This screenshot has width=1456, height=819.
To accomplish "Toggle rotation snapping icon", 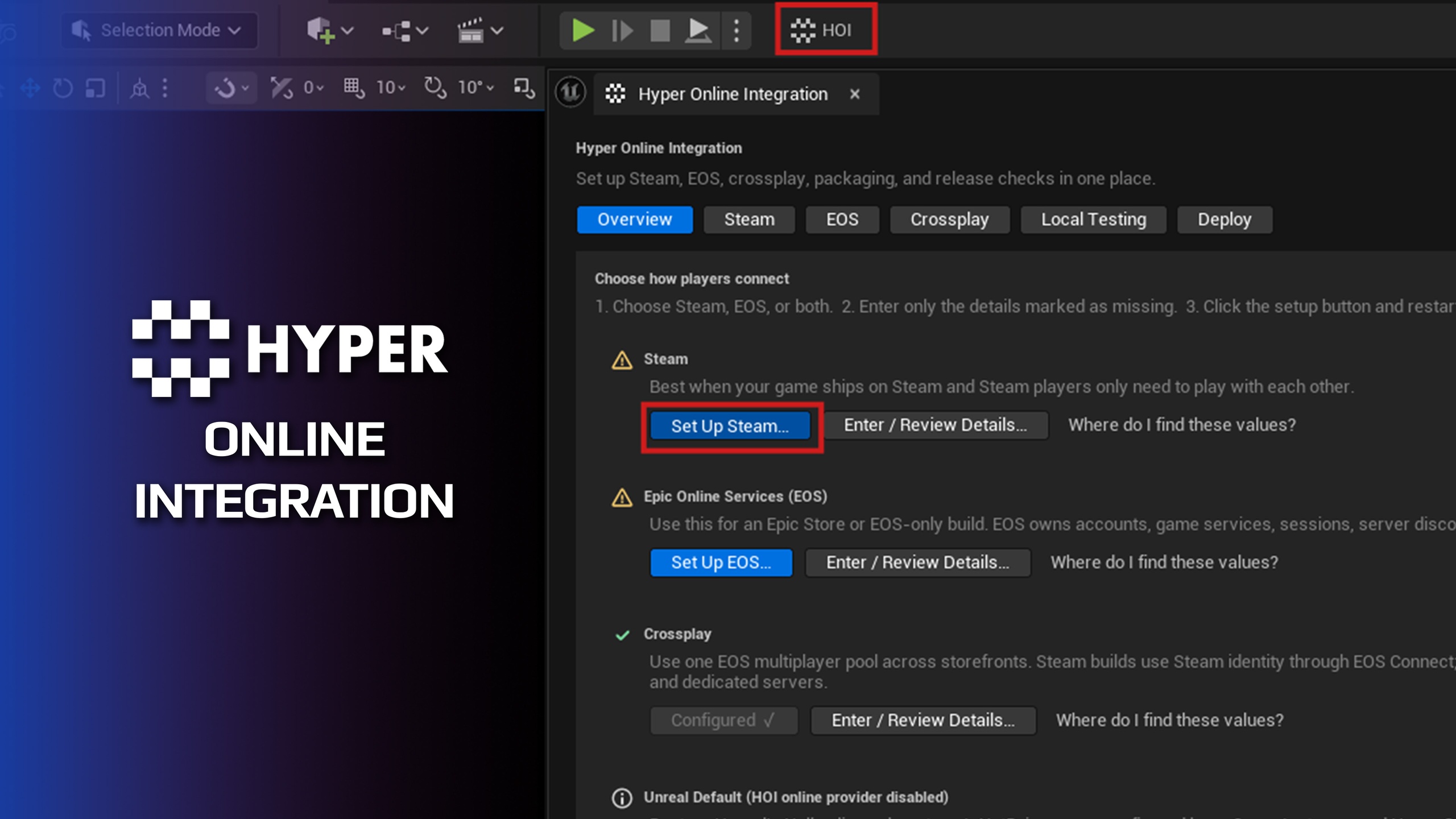I will [x=435, y=88].
